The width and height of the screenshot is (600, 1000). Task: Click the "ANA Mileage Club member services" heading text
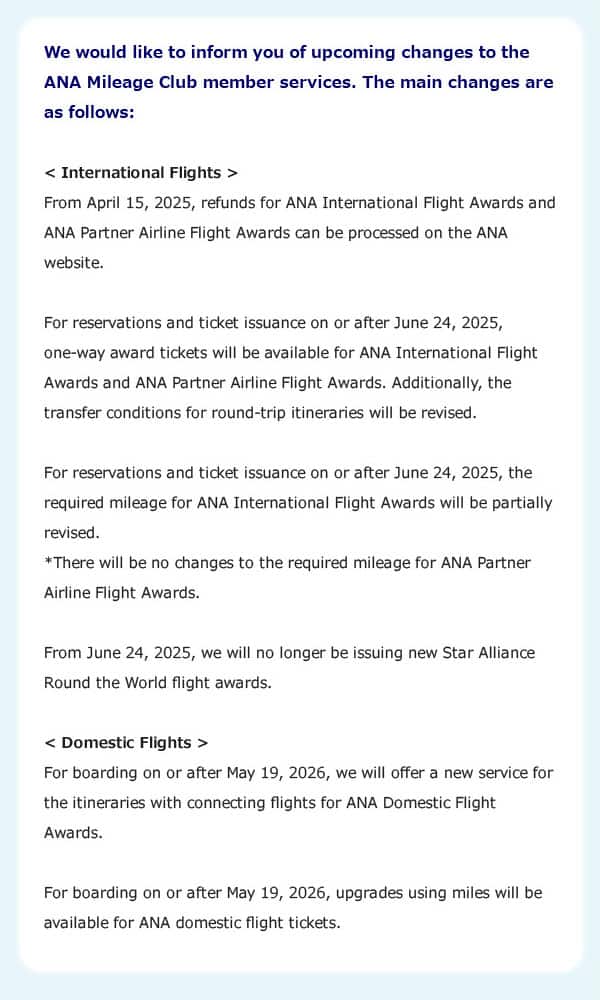pos(198,82)
